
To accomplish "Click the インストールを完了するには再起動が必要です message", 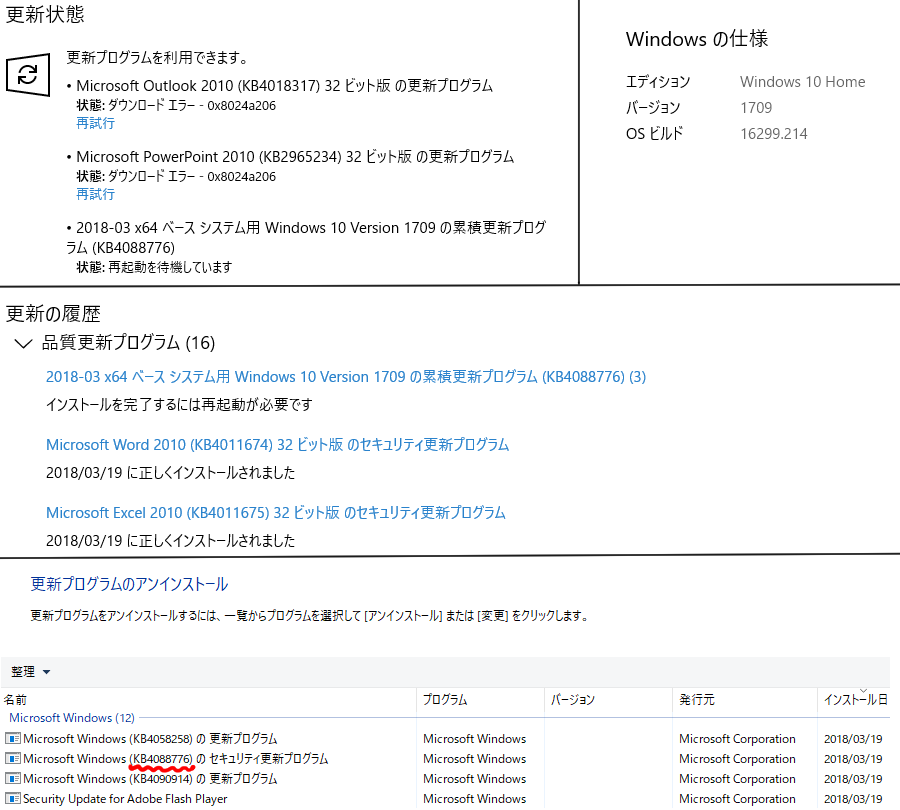I will 179,405.
